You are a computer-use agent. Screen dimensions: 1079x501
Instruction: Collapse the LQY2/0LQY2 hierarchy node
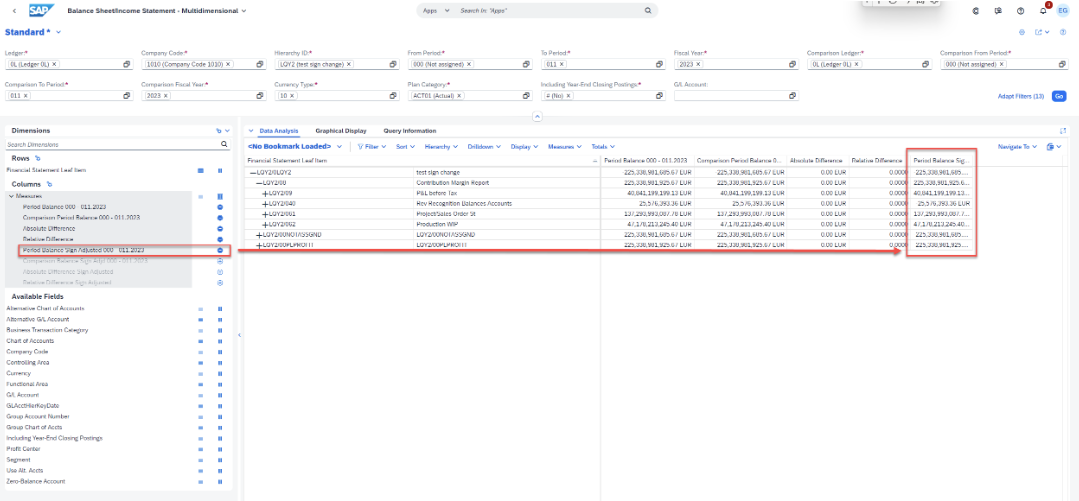tap(253, 172)
